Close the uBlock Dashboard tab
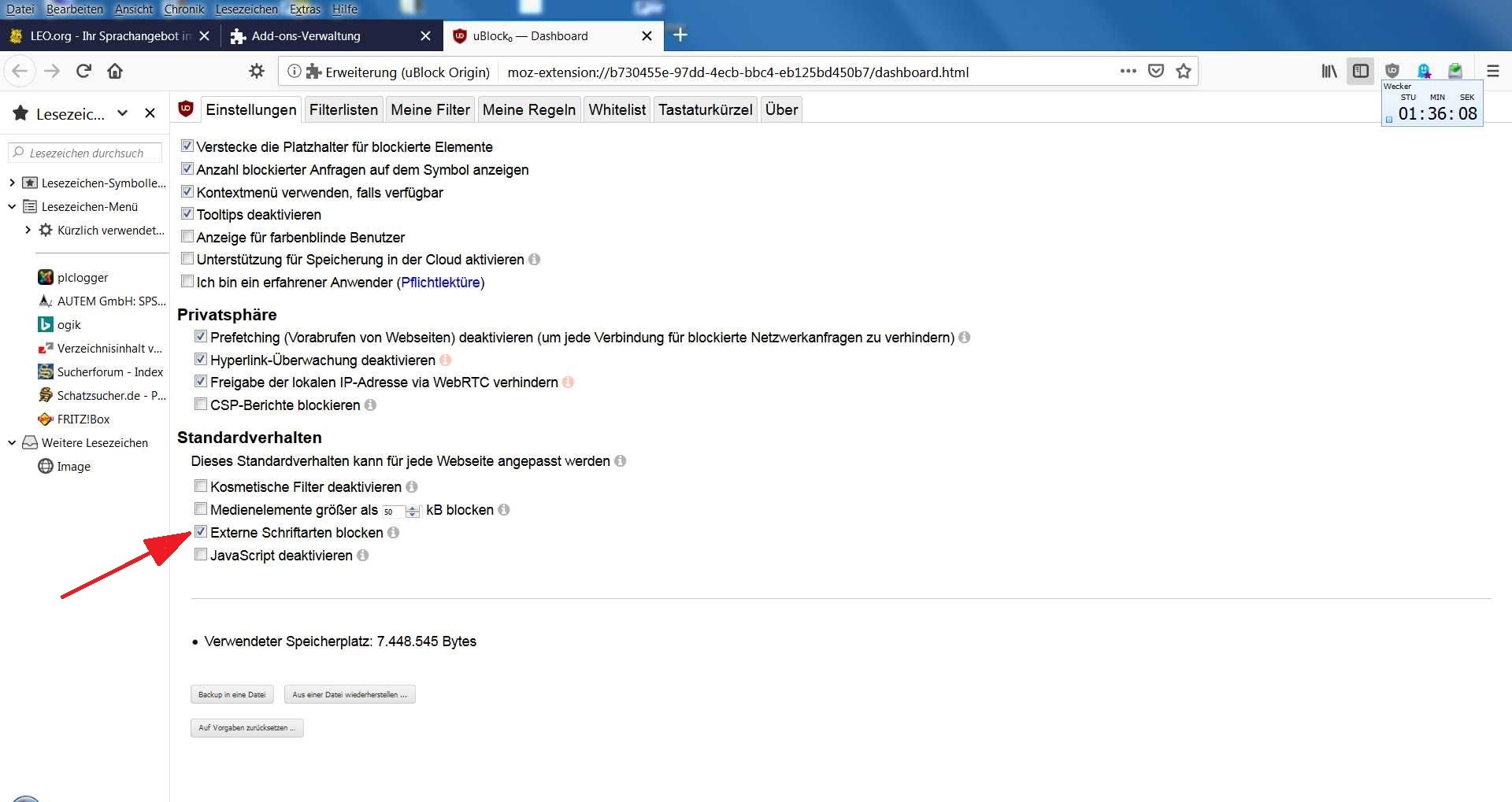The height and width of the screenshot is (802, 1512). coord(647,36)
